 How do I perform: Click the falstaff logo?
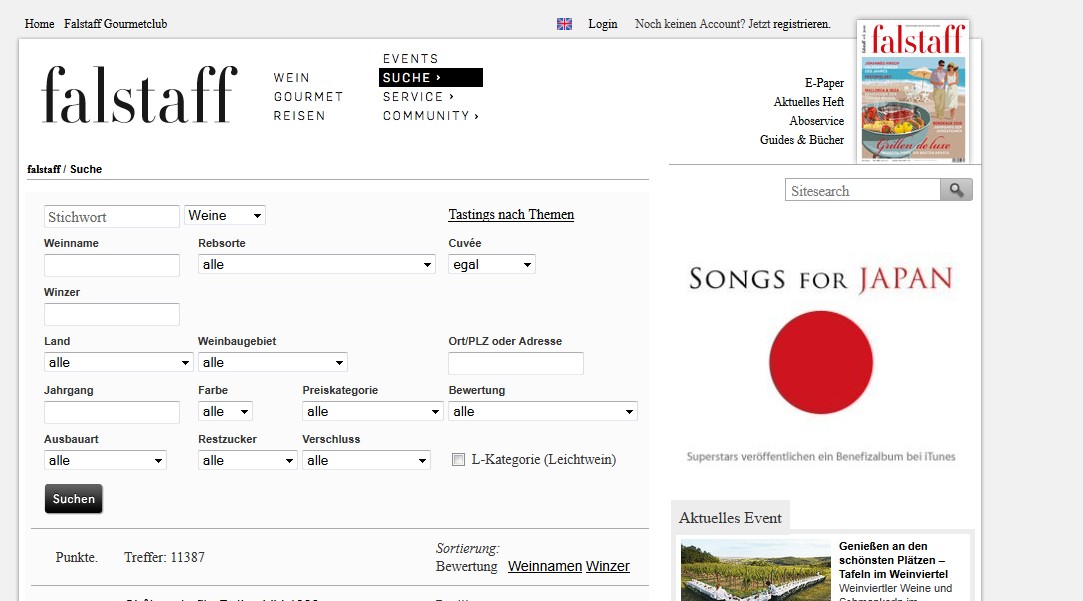(139, 95)
